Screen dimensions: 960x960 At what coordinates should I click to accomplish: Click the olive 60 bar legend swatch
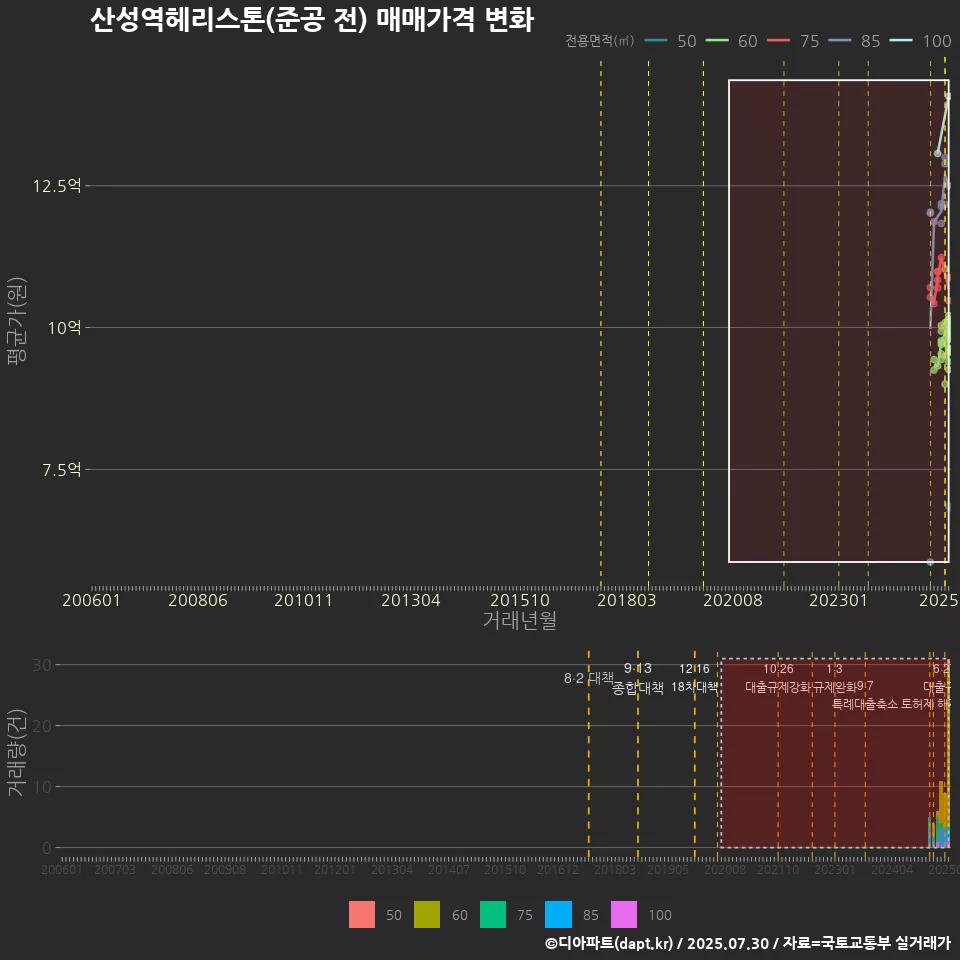coord(427,915)
